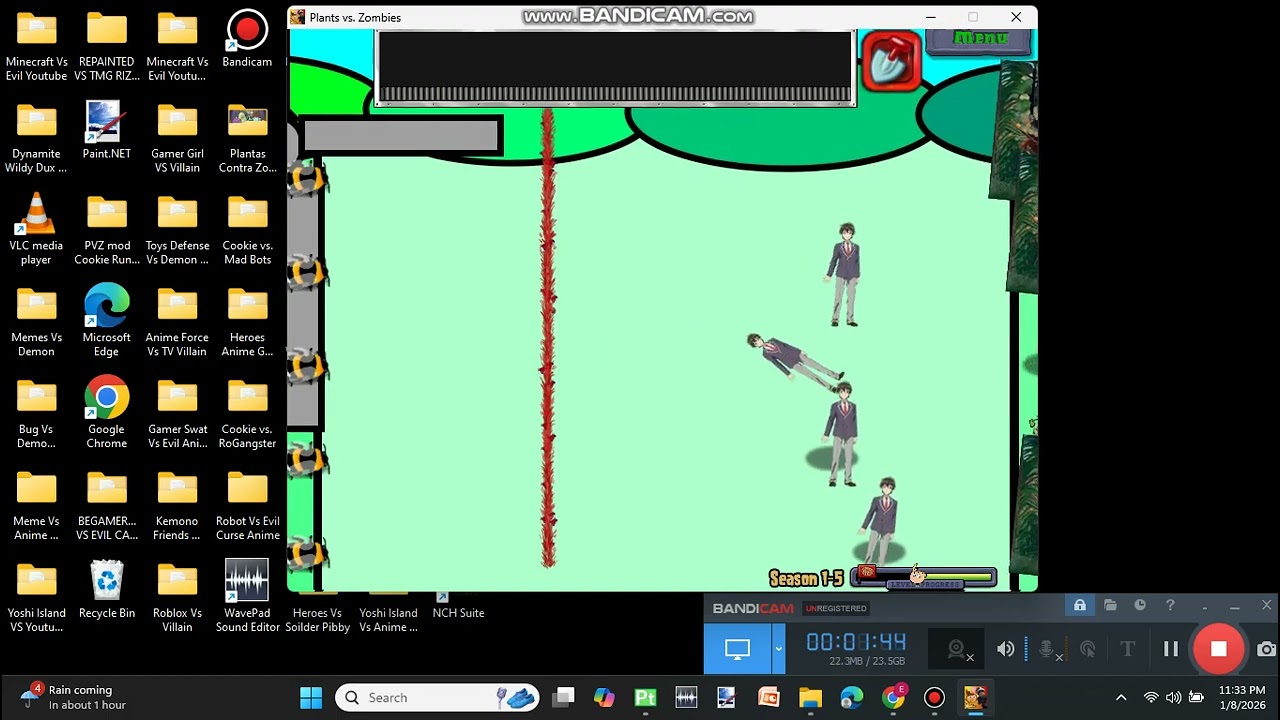Open the Recycle Bin on the desktop

click(107, 590)
